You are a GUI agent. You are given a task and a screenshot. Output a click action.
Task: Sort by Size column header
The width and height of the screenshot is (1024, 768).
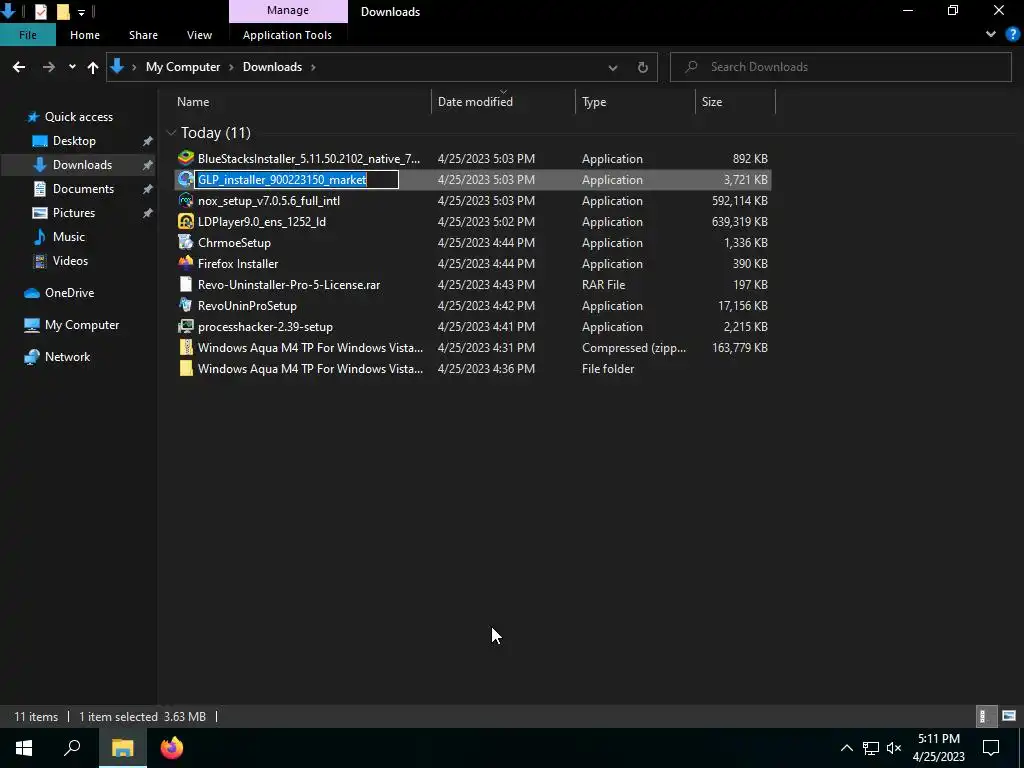coord(735,102)
